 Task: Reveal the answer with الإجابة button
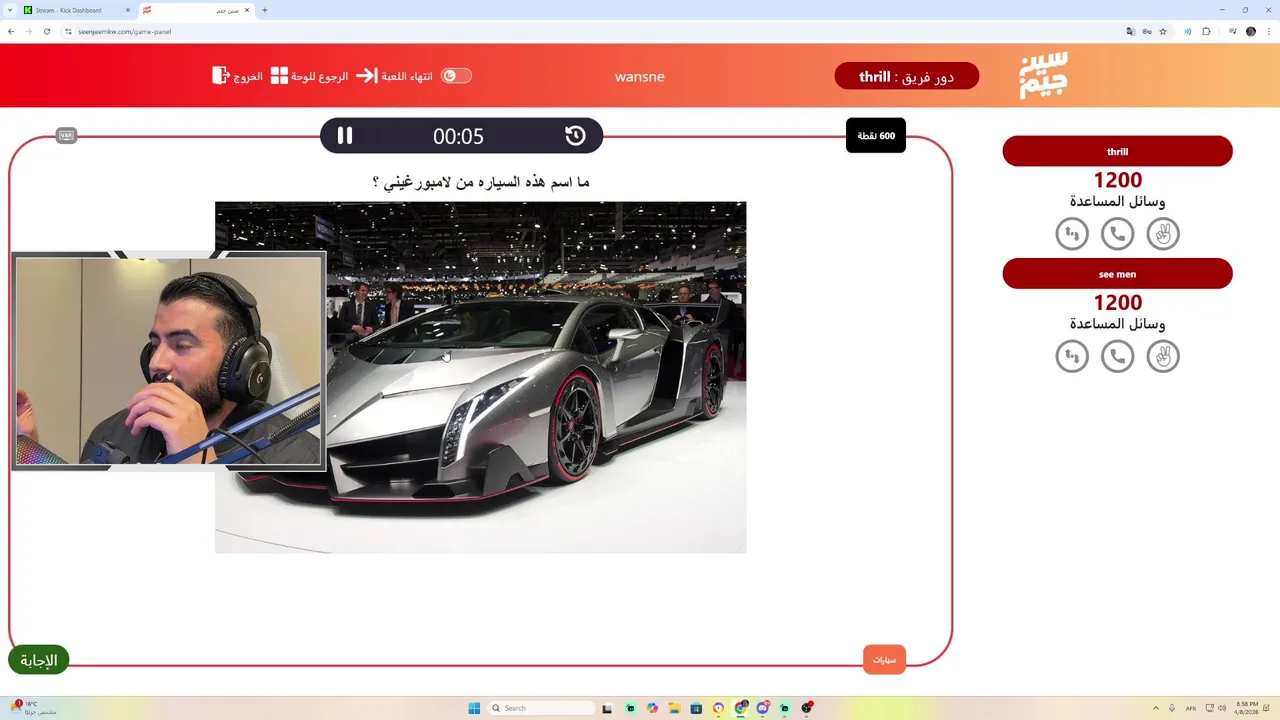[39, 660]
